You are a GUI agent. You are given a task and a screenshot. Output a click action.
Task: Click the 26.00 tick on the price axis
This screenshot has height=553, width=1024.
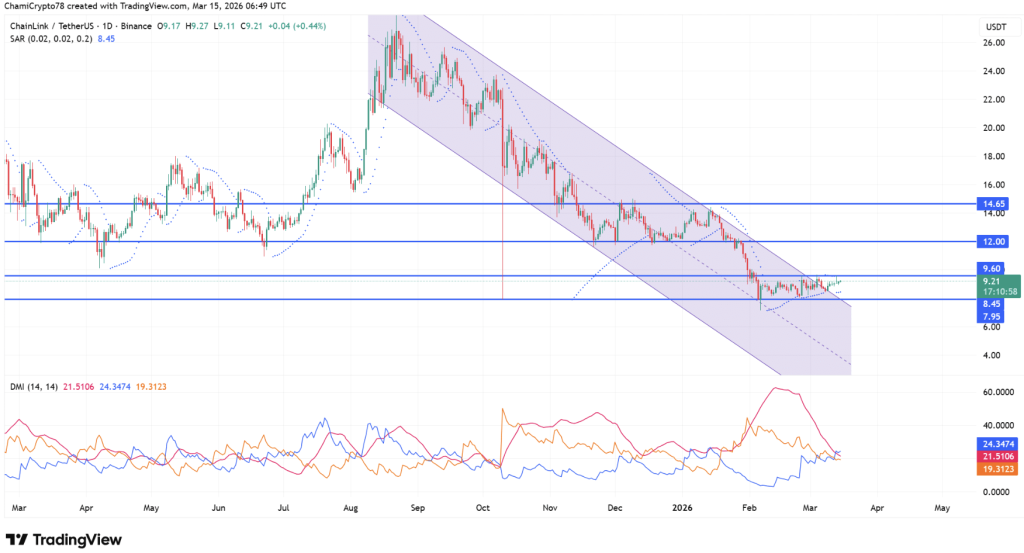click(993, 43)
